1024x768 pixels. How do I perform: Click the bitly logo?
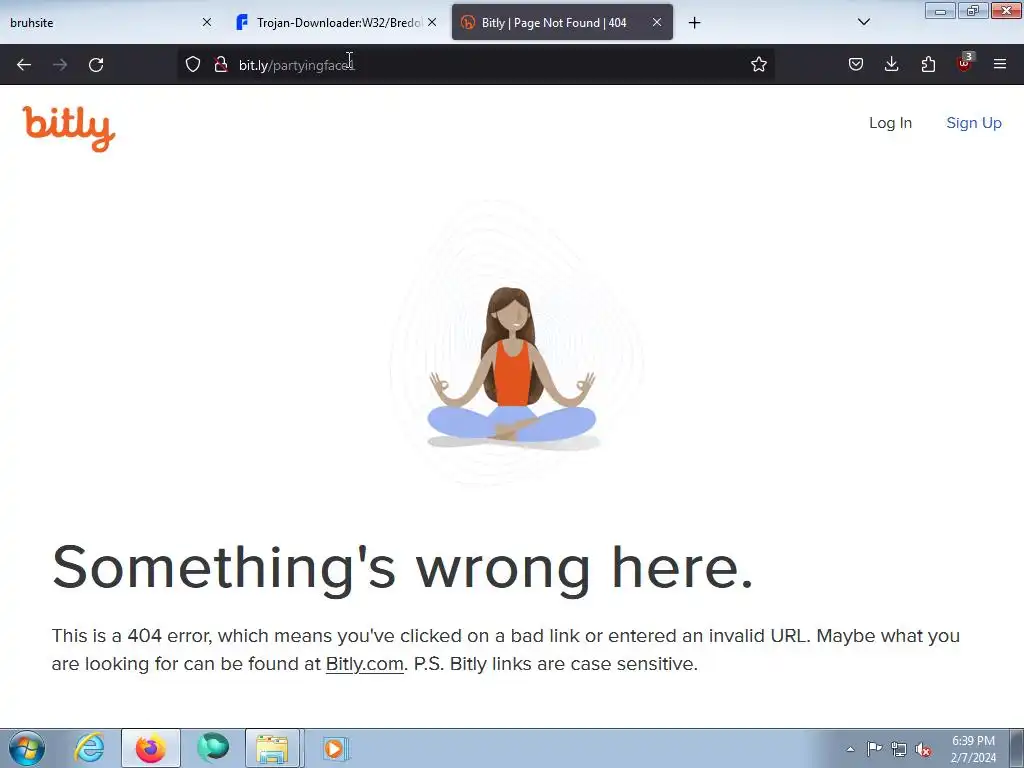pyautogui.click(x=69, y=129)
